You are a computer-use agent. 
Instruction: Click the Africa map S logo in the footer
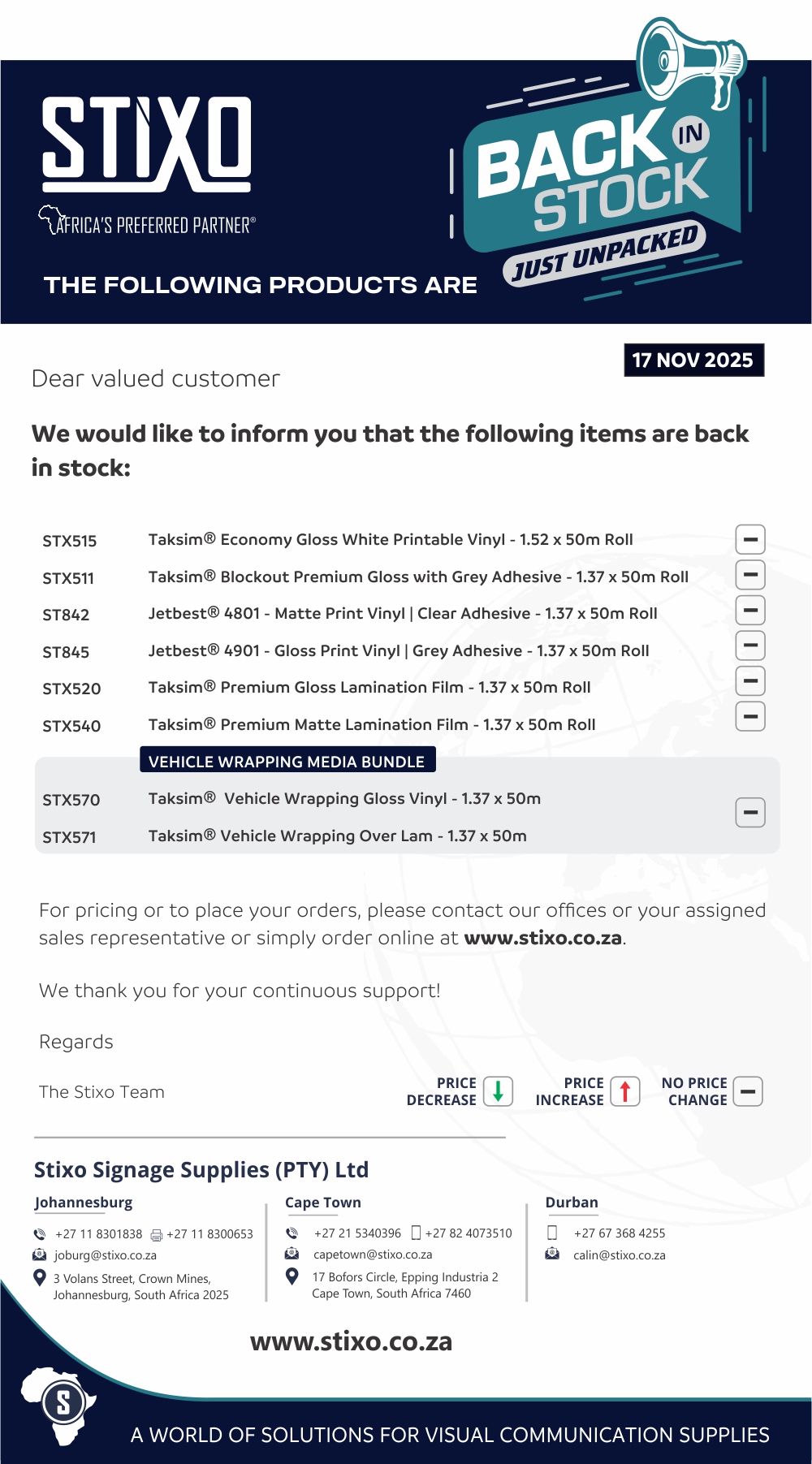[61, 1405]
